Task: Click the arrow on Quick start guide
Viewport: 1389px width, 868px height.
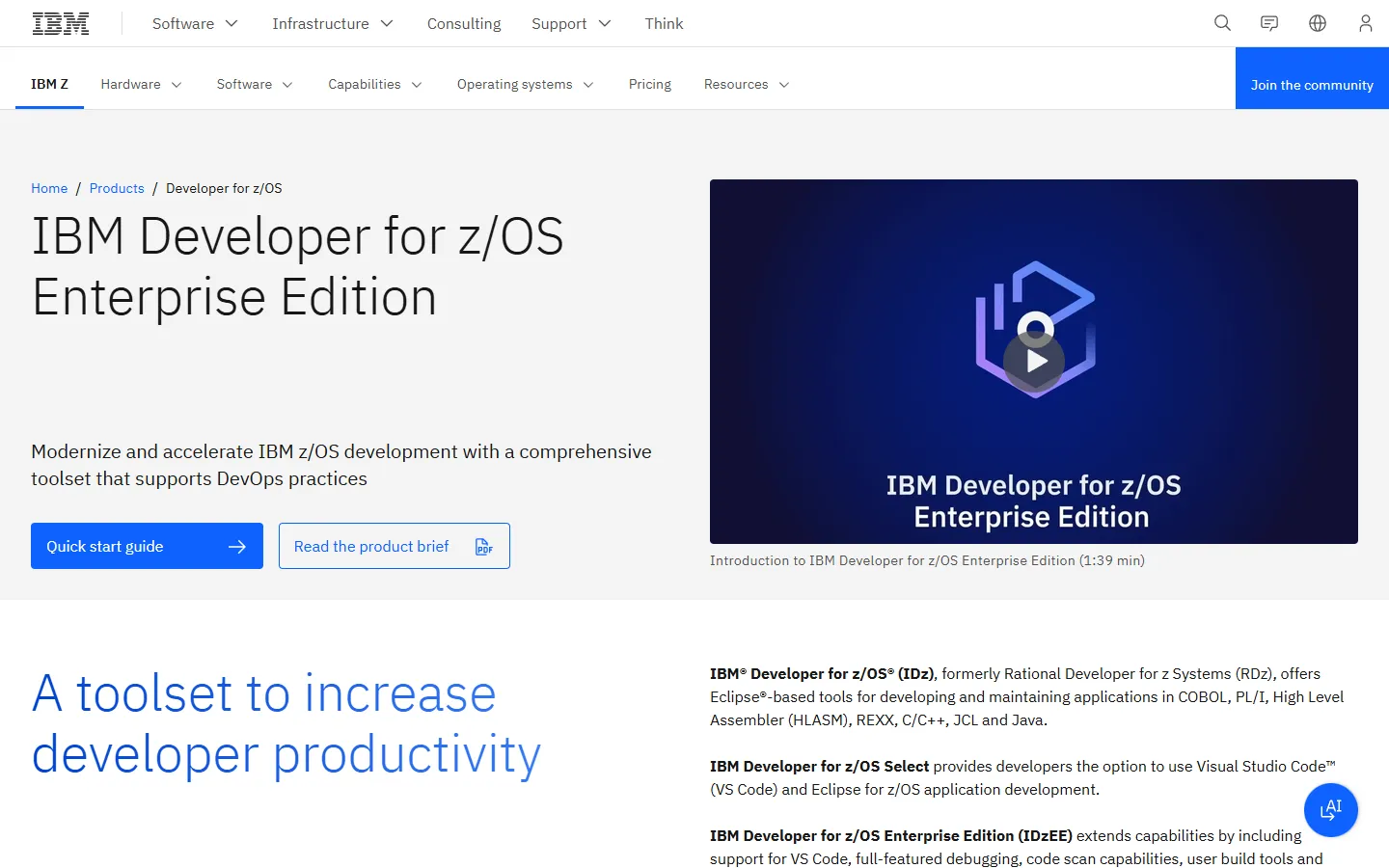Action: tap(237, 547)
